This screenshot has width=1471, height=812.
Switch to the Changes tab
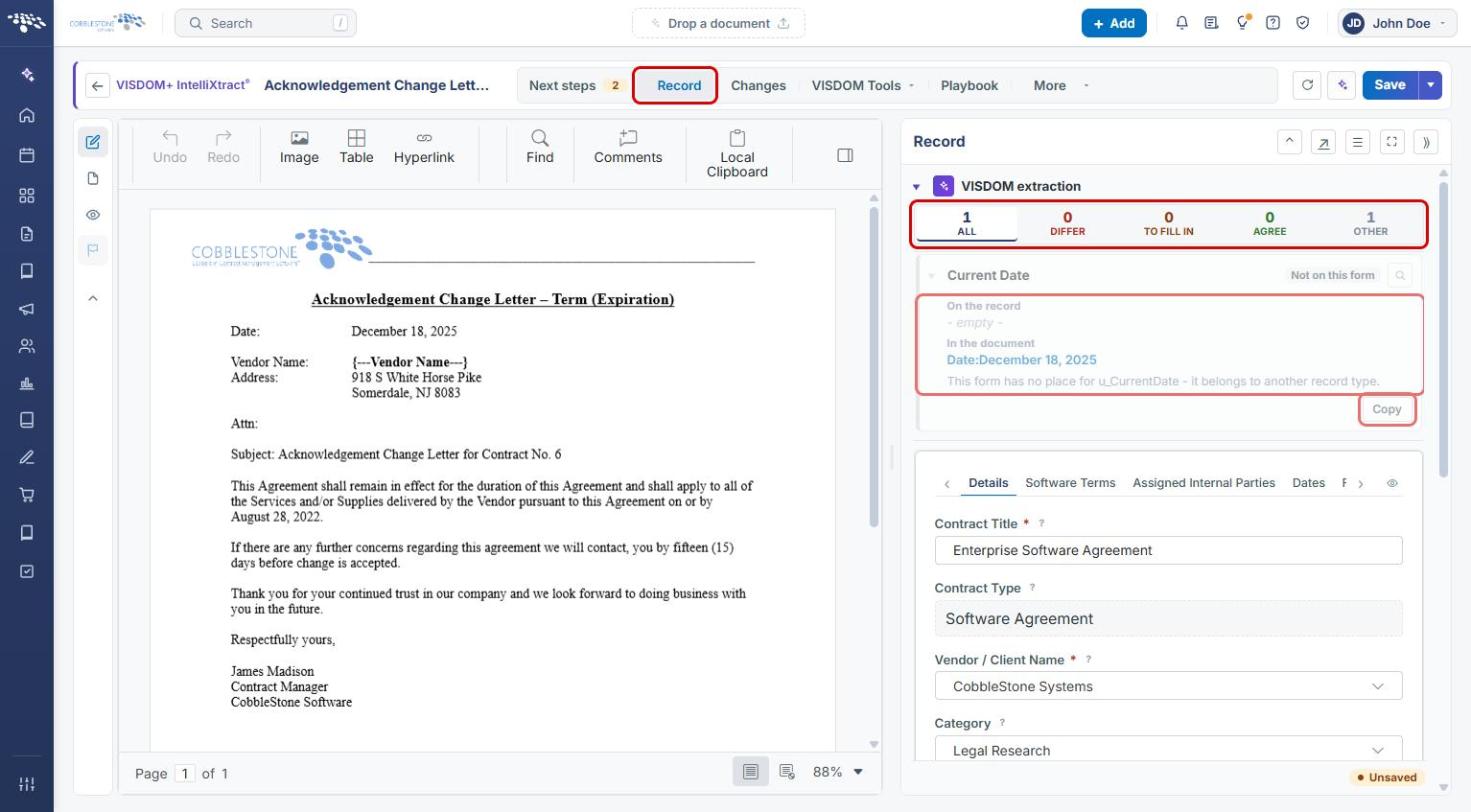[x=758, y=86]
